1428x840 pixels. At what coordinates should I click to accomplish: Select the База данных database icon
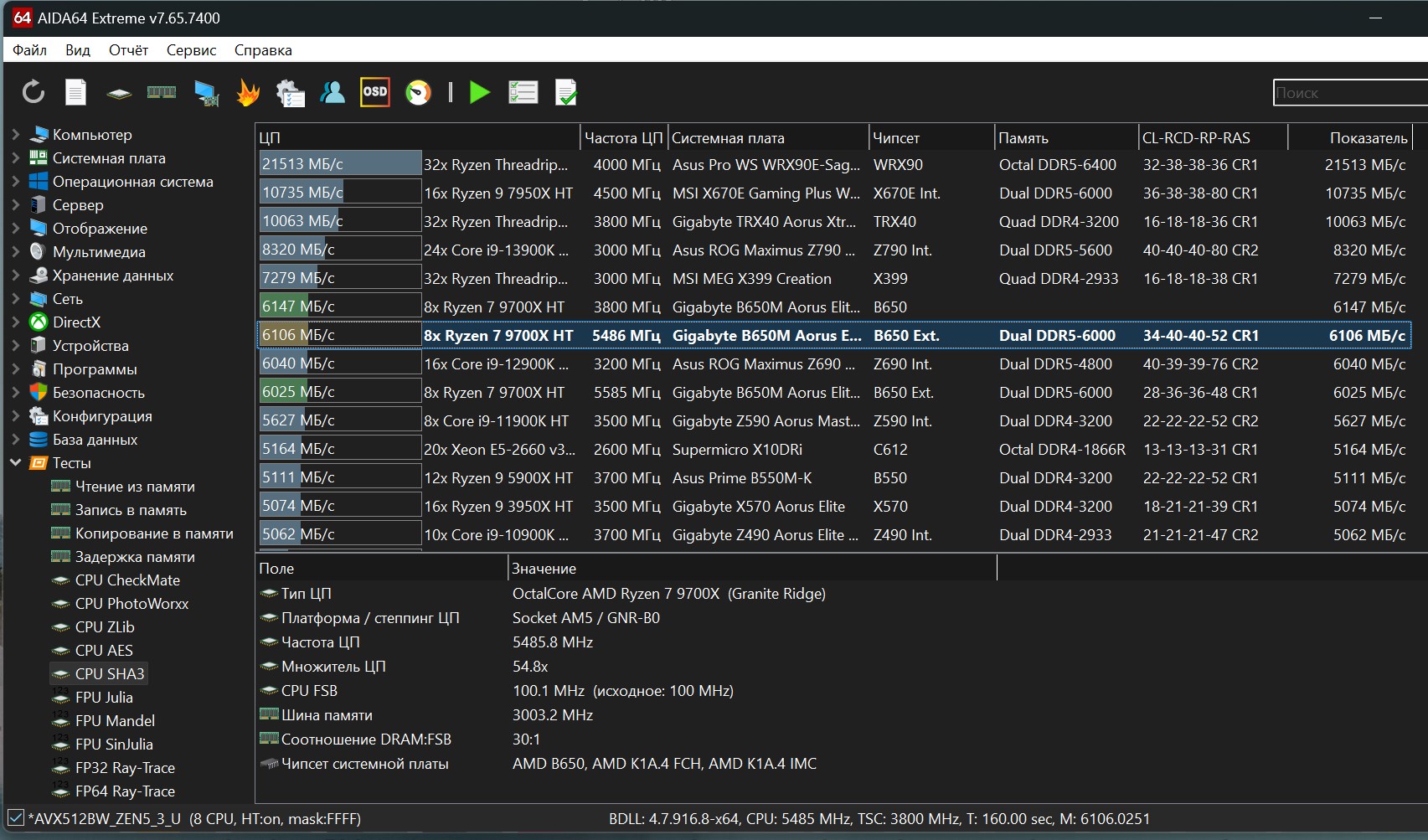(x=39, y=439)
